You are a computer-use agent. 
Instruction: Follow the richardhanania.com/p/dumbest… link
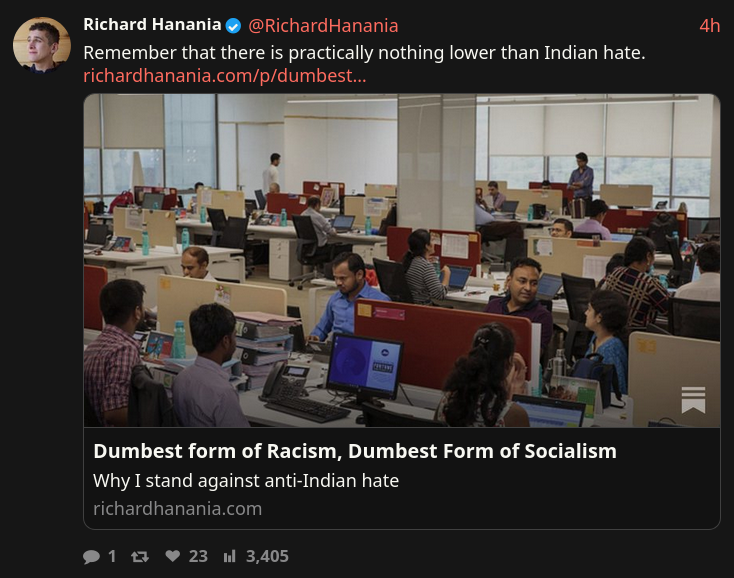tap(225, 75)
